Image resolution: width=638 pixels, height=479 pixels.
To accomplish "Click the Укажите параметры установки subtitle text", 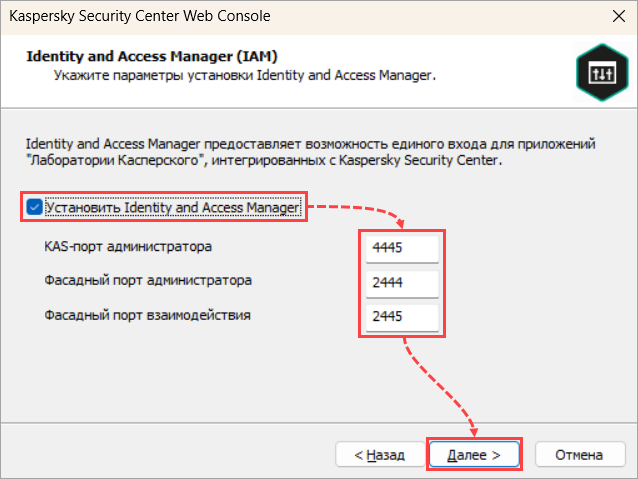I will tap(245, 75).
